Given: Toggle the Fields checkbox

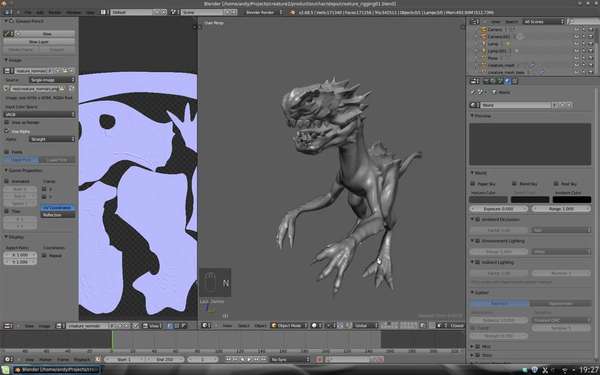Looking at the screenshot, I should [x=7, y=152].
